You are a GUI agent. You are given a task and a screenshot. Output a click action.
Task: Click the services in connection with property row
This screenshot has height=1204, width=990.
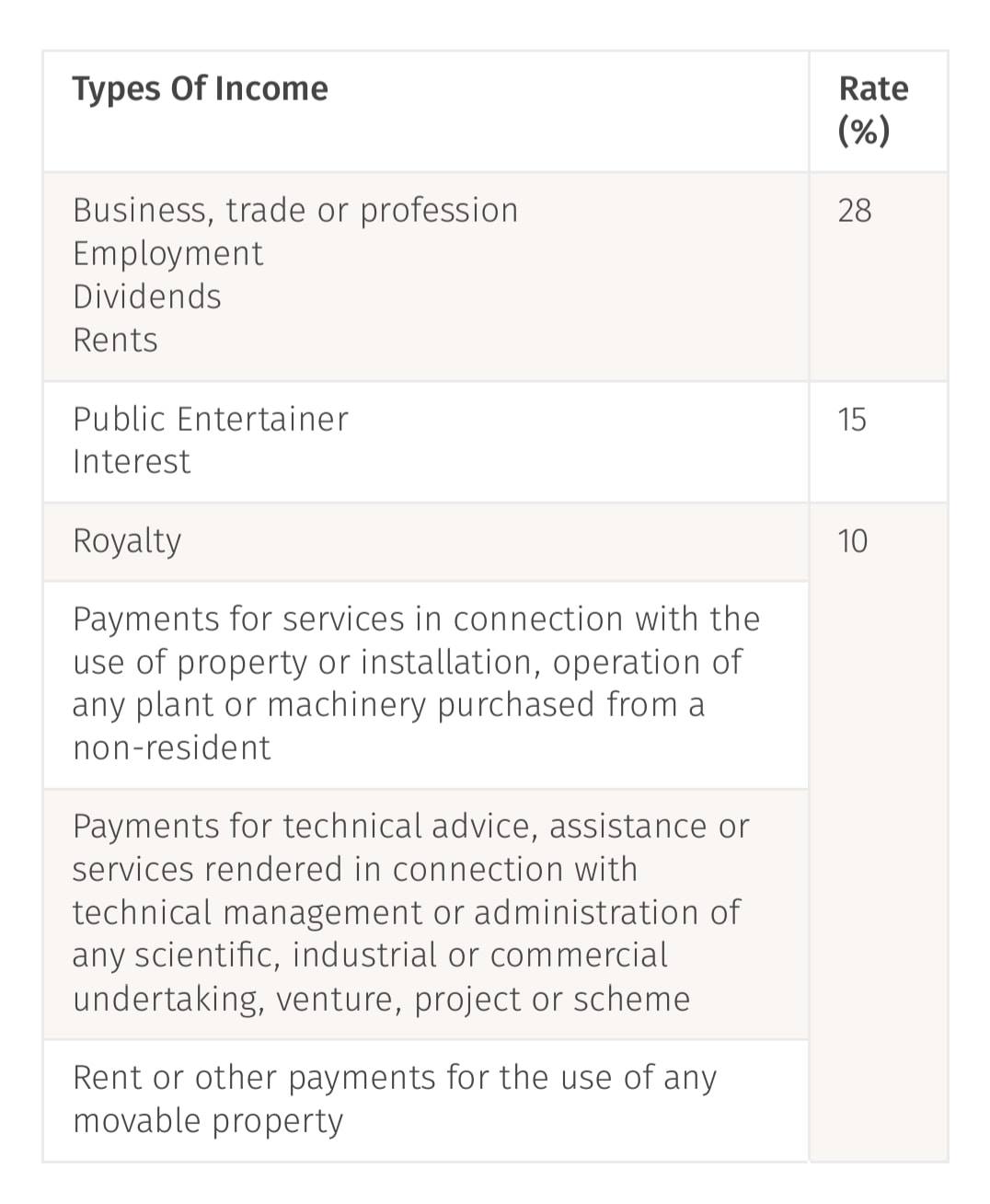pyautogui.click(x=426, y=685)
